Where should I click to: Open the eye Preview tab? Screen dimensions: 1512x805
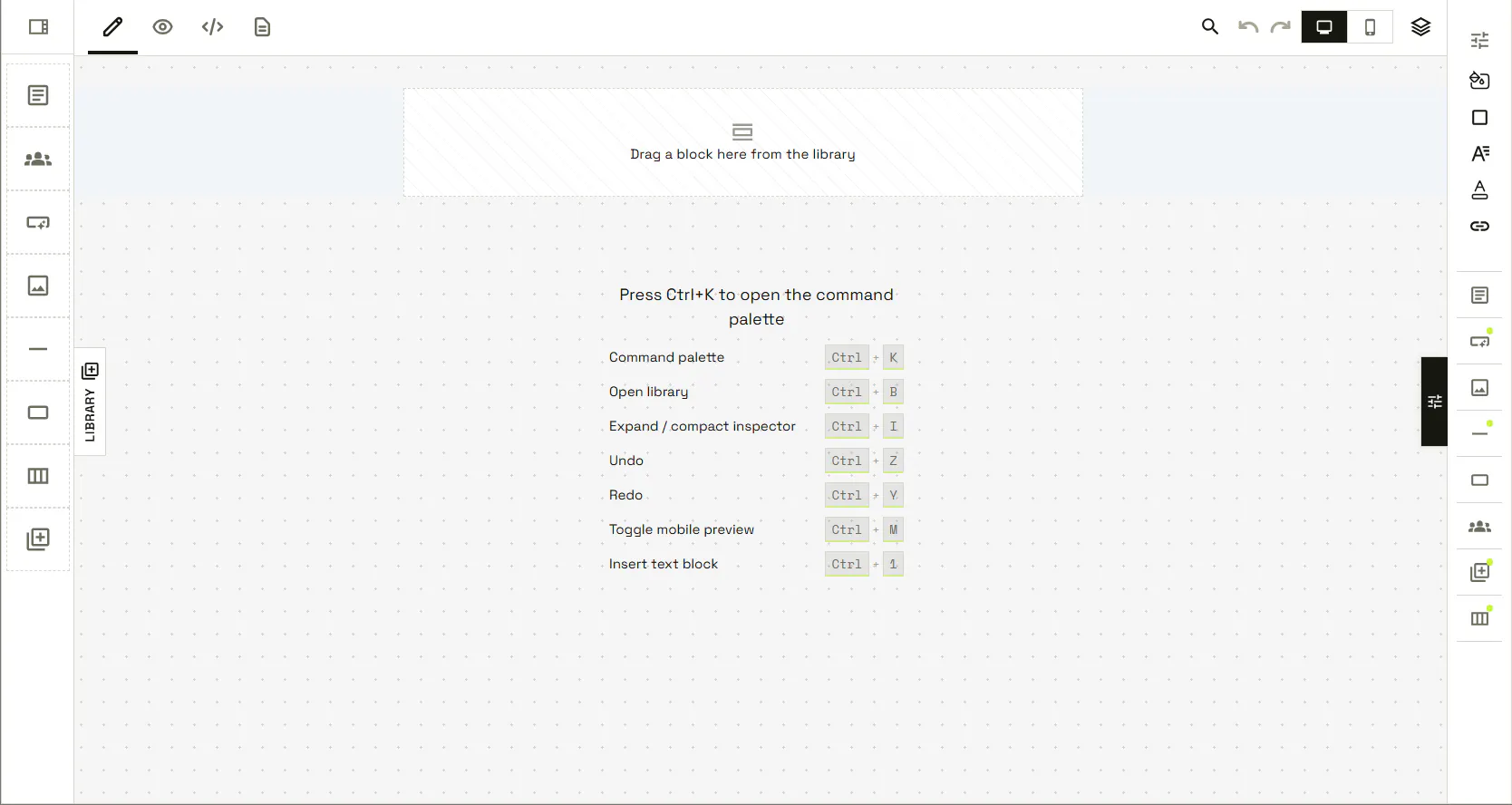162,27
